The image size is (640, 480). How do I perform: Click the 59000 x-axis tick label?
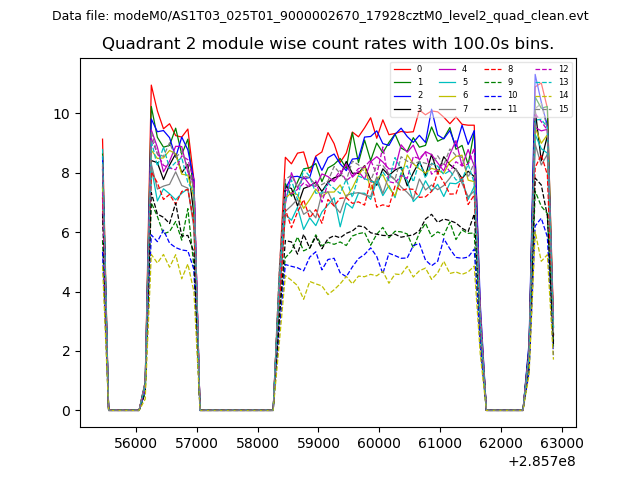point(319,442)
